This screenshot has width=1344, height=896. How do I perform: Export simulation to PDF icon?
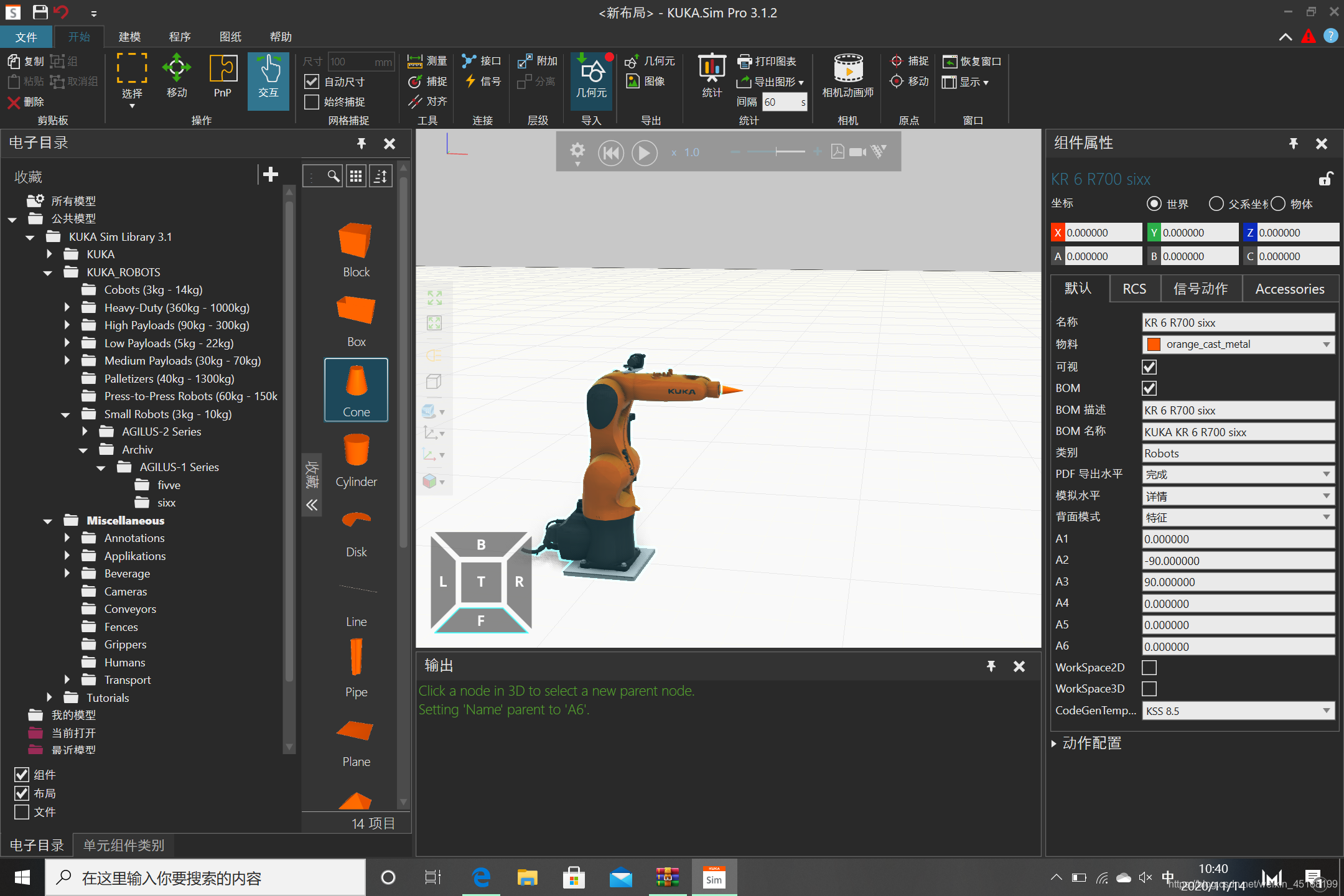[838, 152]
